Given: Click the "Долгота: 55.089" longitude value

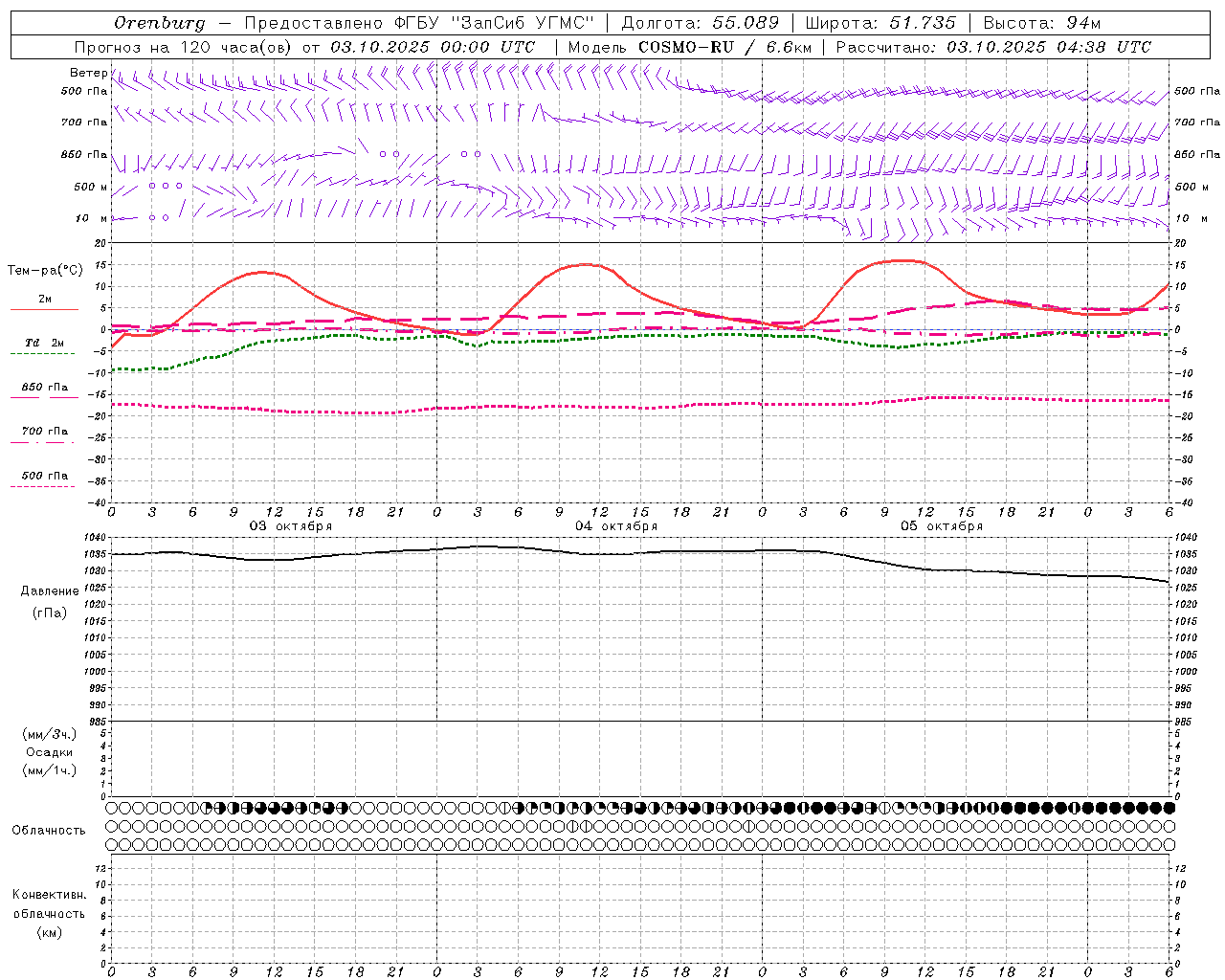Looking at the screenshot, I should pyautogui.click(x=701, y=23).
